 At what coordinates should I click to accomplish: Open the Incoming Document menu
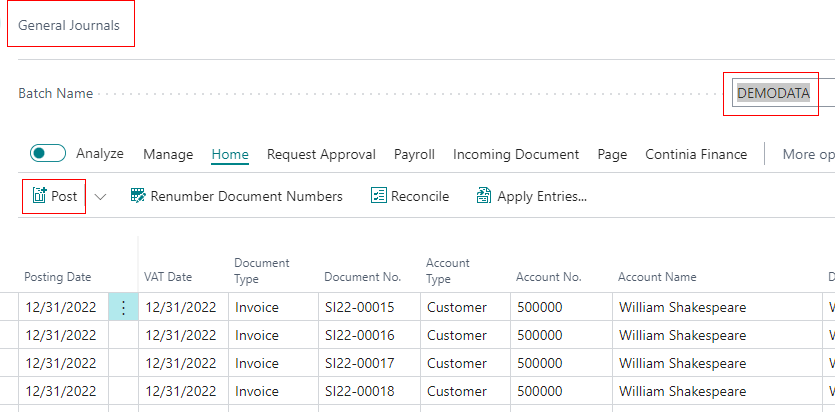click(516, 154)
